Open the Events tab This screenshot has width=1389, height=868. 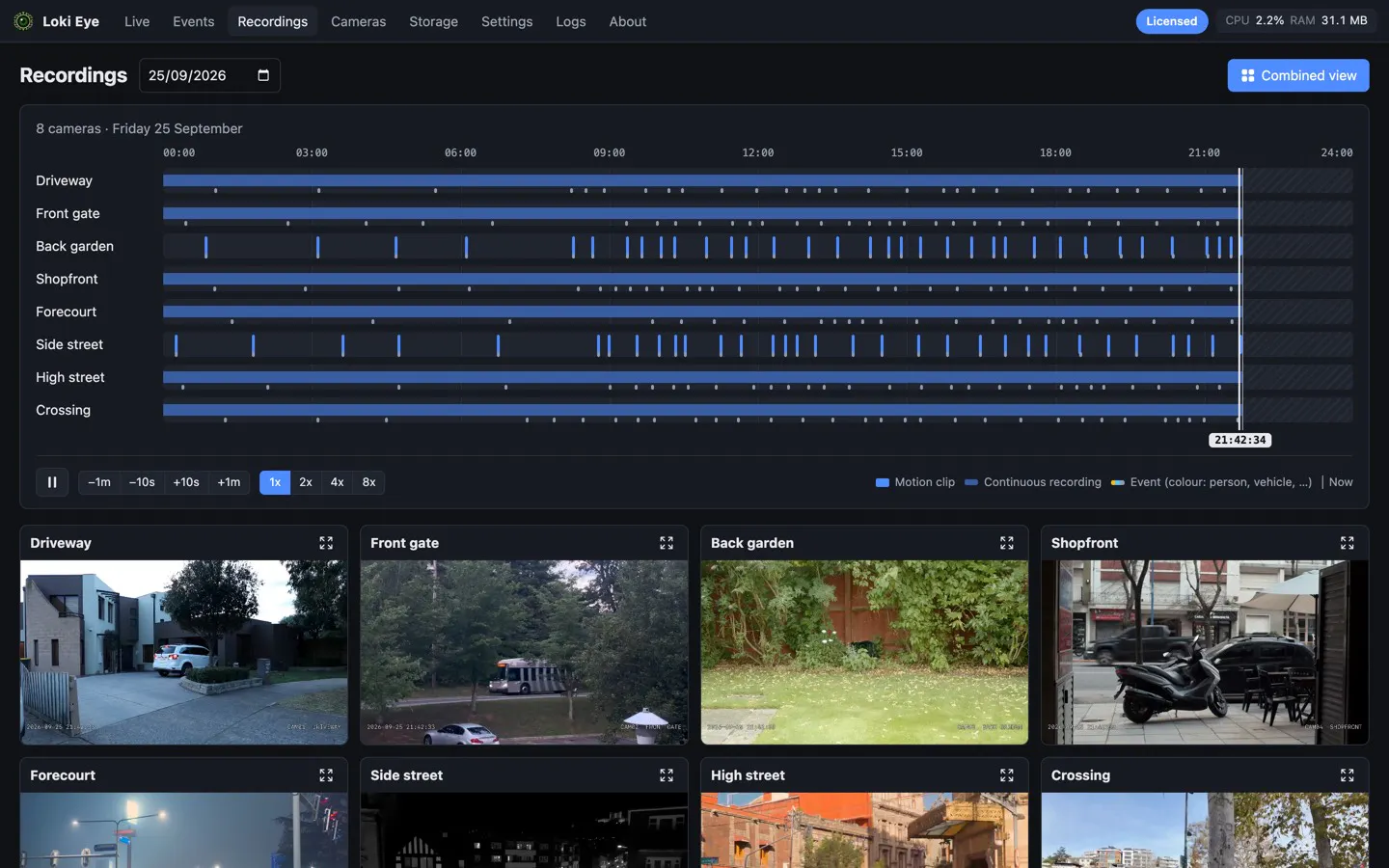click(x=194, y=21)
